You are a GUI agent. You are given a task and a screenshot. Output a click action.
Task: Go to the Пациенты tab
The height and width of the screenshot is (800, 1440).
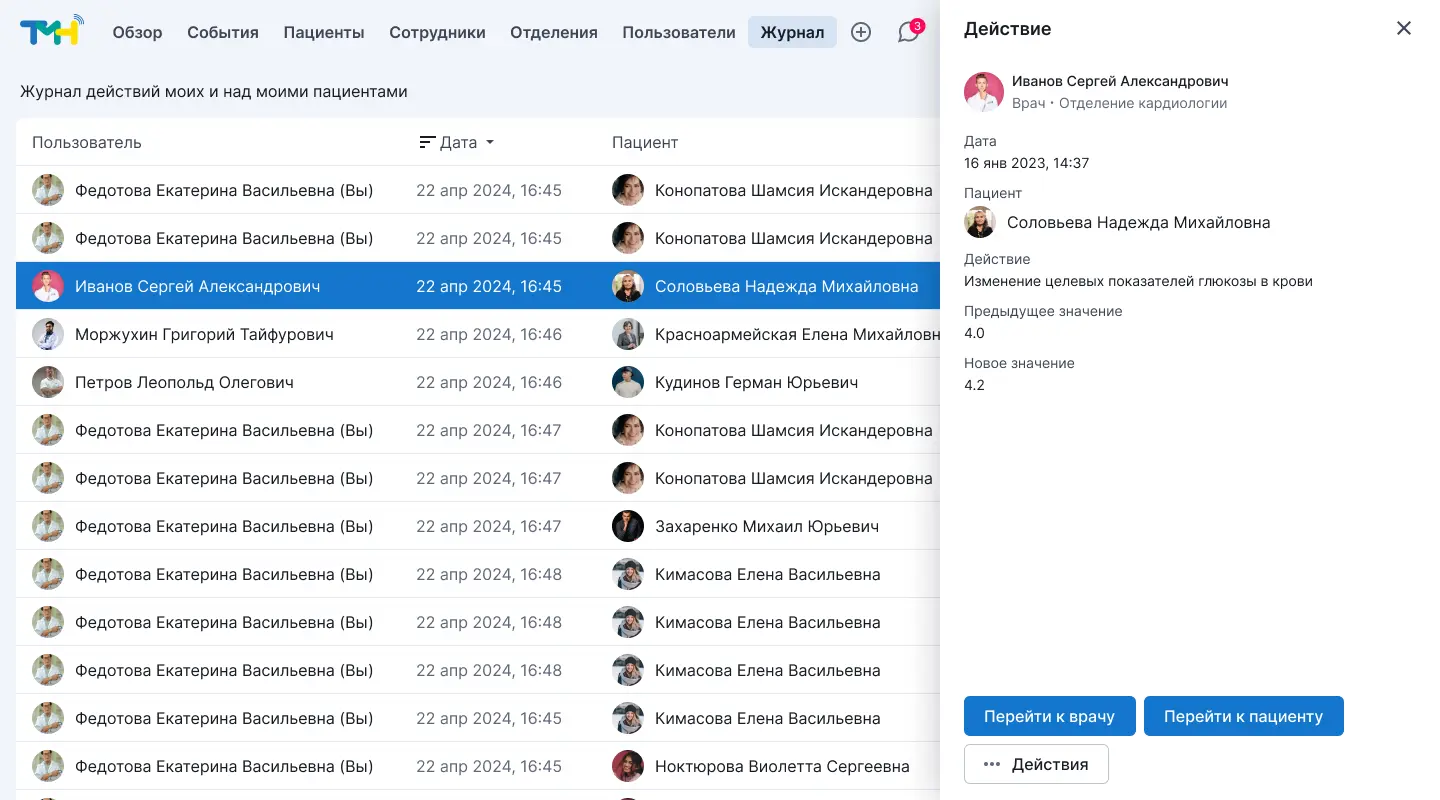coord(324,32)
